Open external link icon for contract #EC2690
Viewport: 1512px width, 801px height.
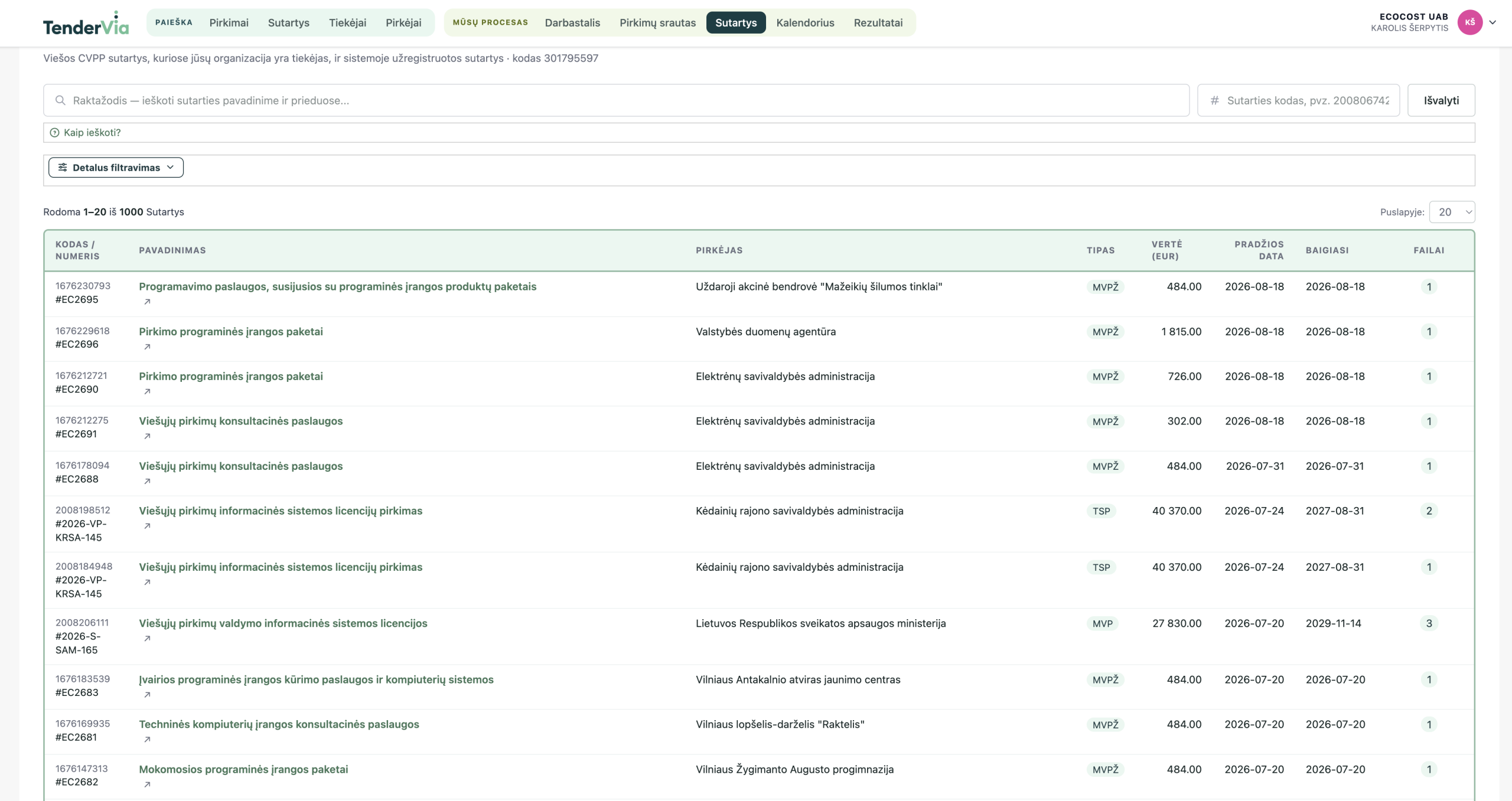pyautogui.click(x=148, y=391)
